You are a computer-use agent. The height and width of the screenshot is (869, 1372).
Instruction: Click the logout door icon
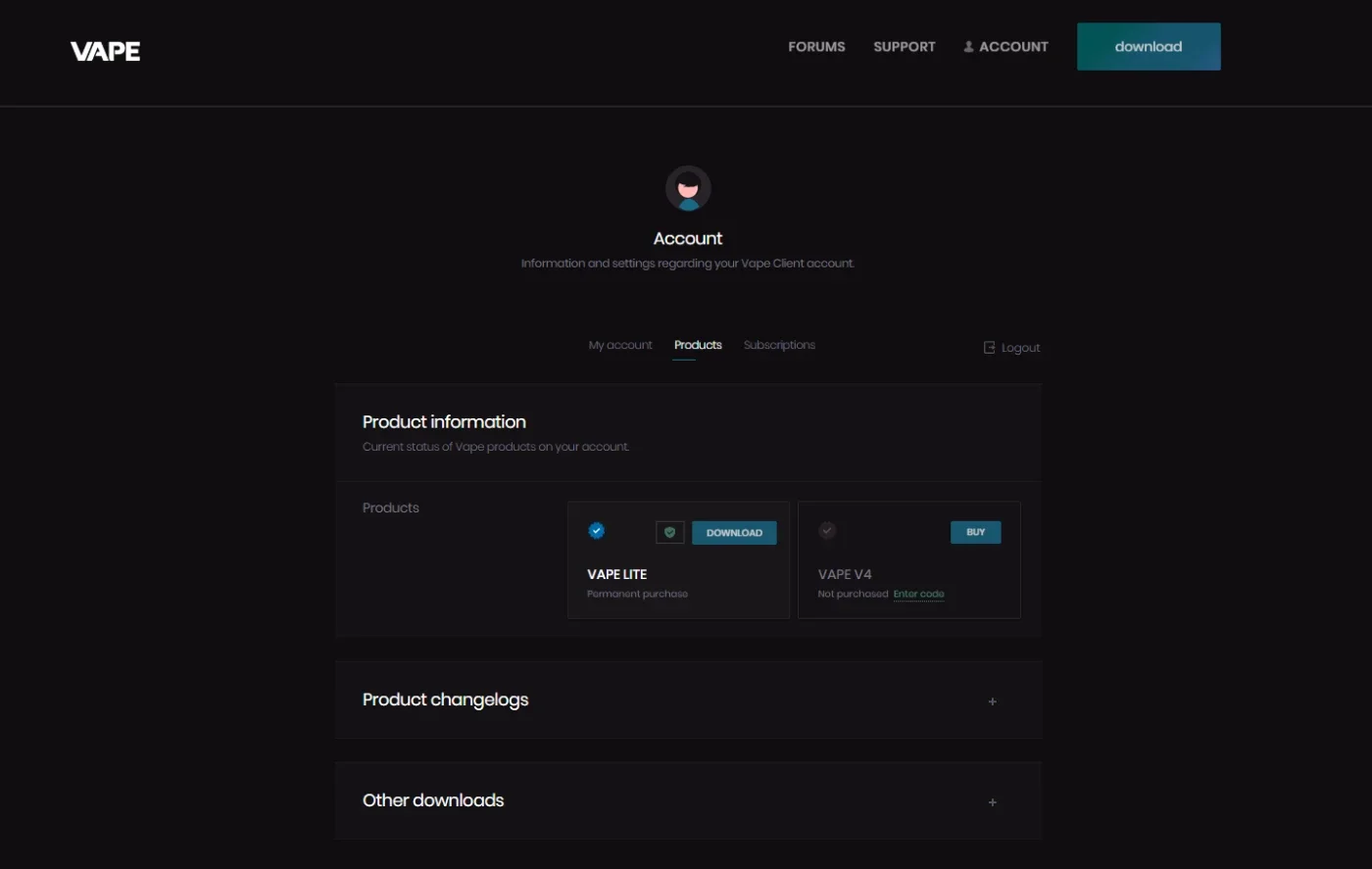pyautogui.click(x=990, y=348)
